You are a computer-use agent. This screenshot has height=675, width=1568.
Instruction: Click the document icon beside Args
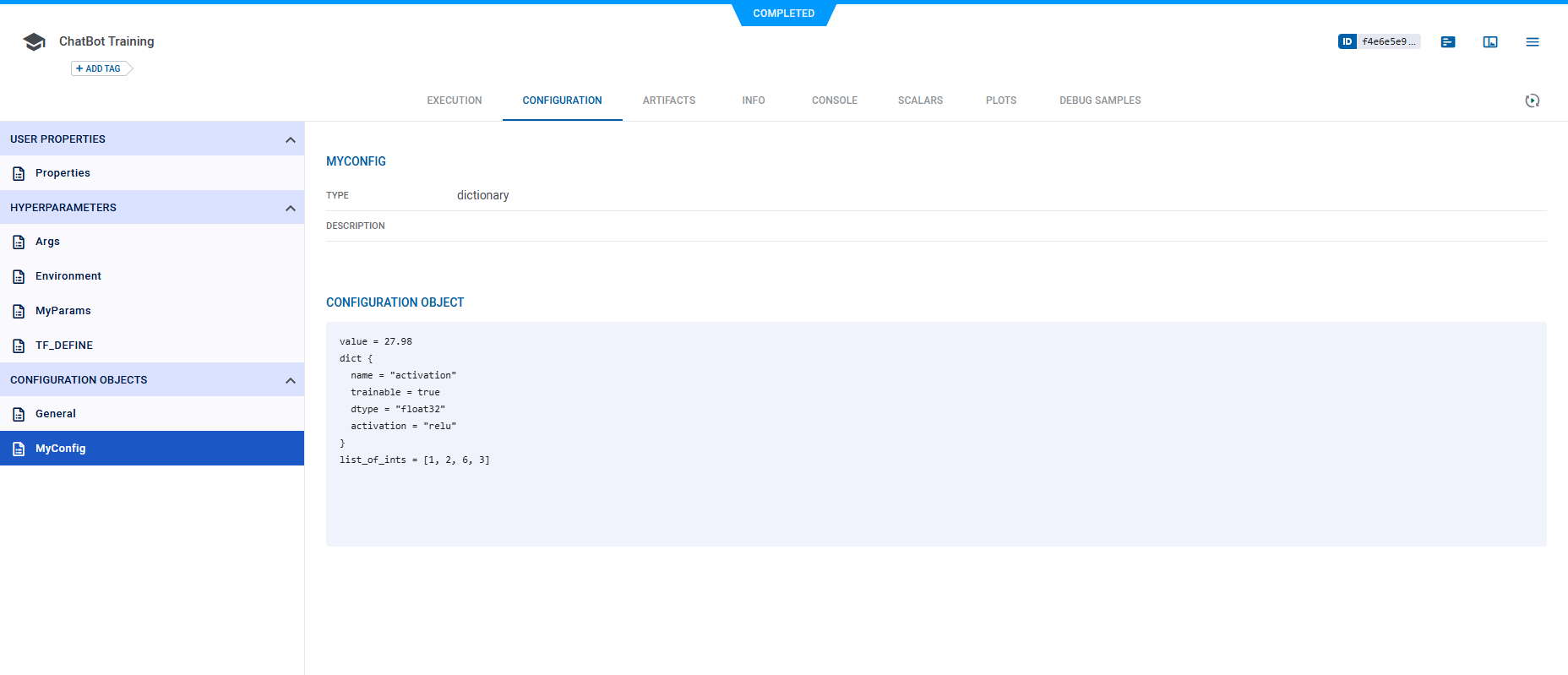coord(19,242)
